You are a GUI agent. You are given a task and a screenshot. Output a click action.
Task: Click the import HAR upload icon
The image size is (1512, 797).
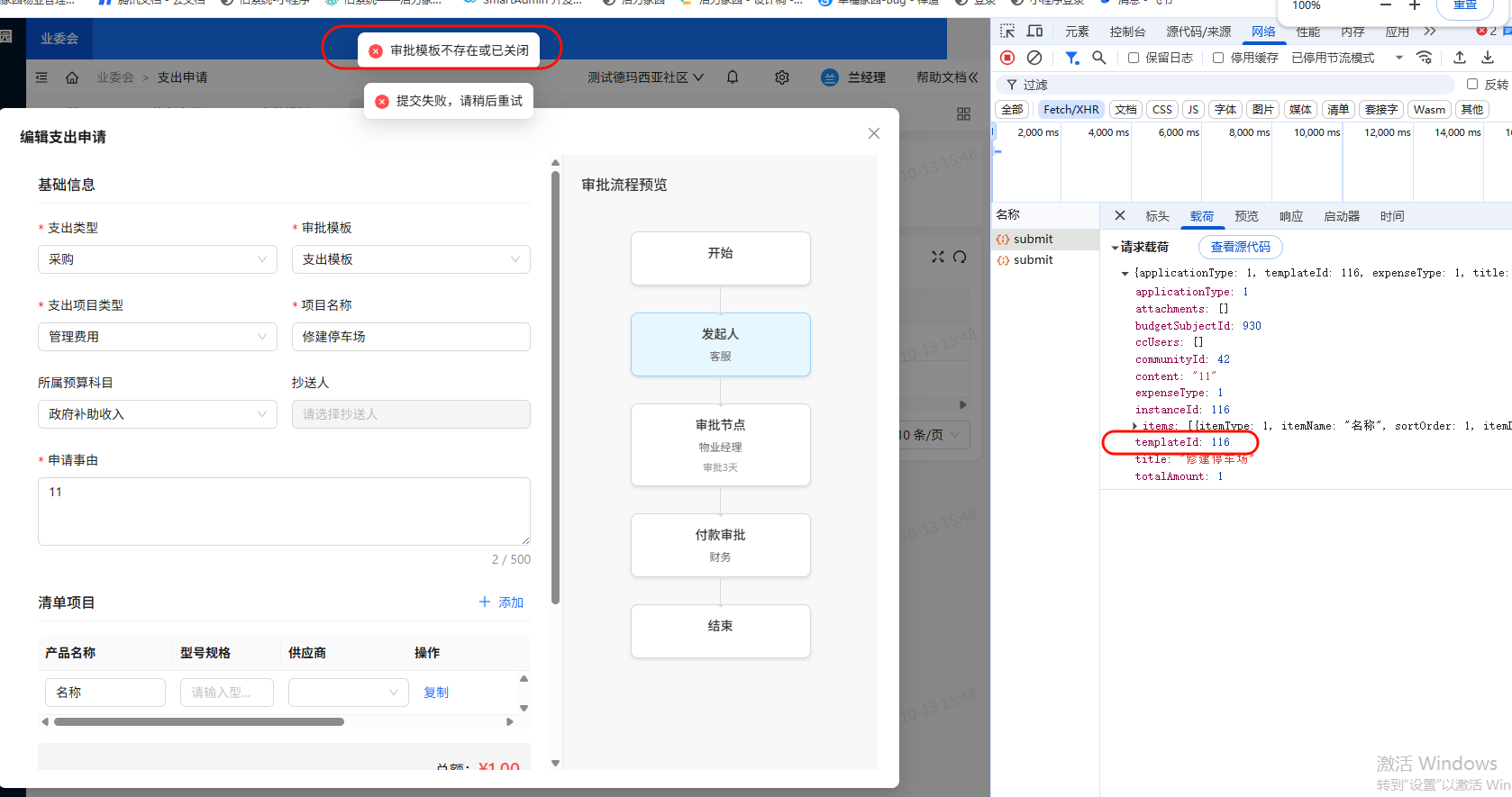coord(1460,58)
